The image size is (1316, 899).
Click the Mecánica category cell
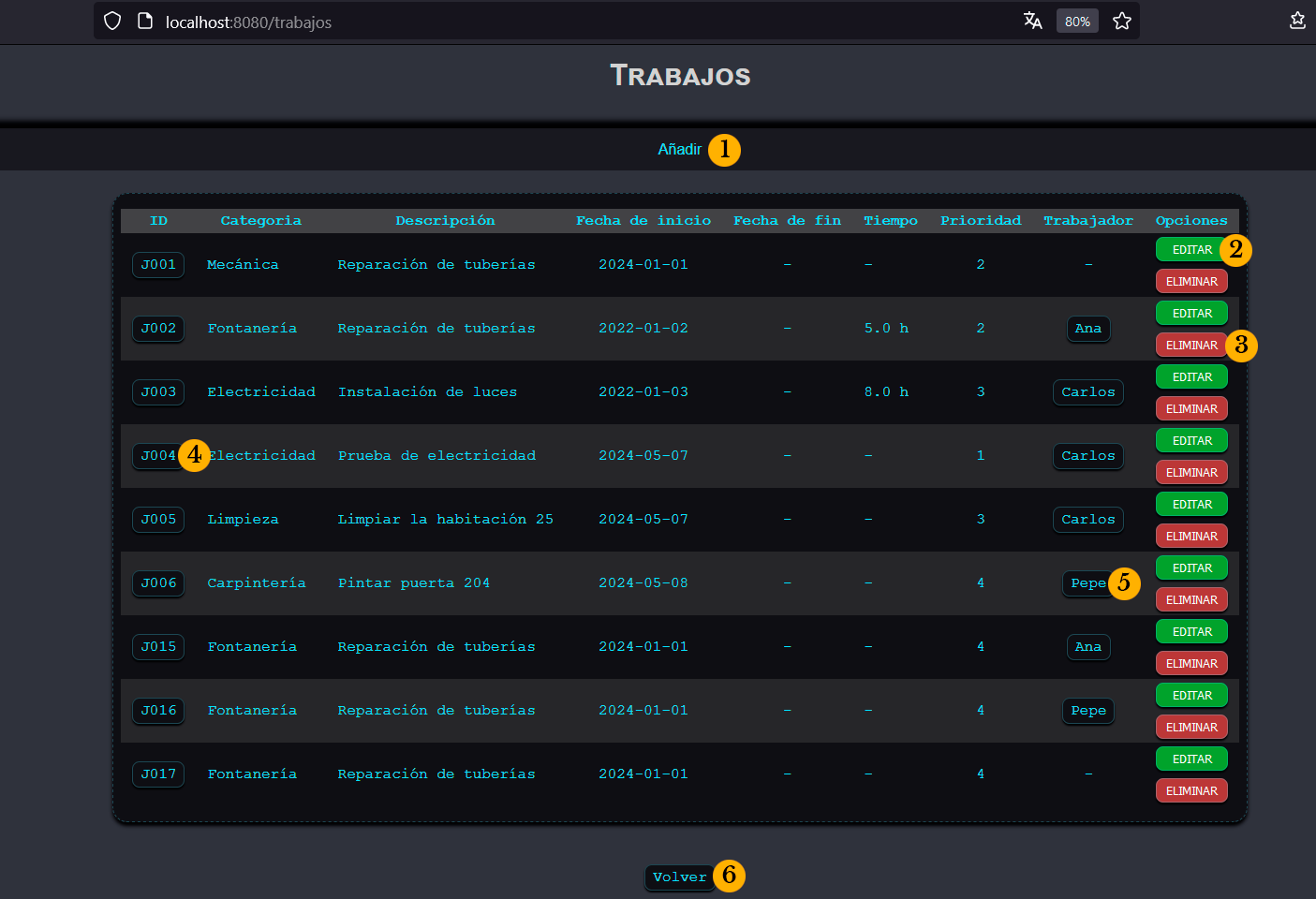[243, 265]
